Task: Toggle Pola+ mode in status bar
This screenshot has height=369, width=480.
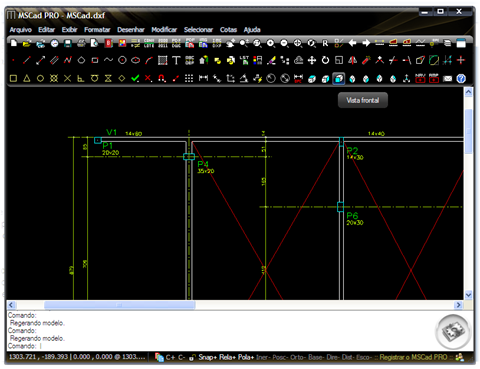Action: click(x=246, y=357)
